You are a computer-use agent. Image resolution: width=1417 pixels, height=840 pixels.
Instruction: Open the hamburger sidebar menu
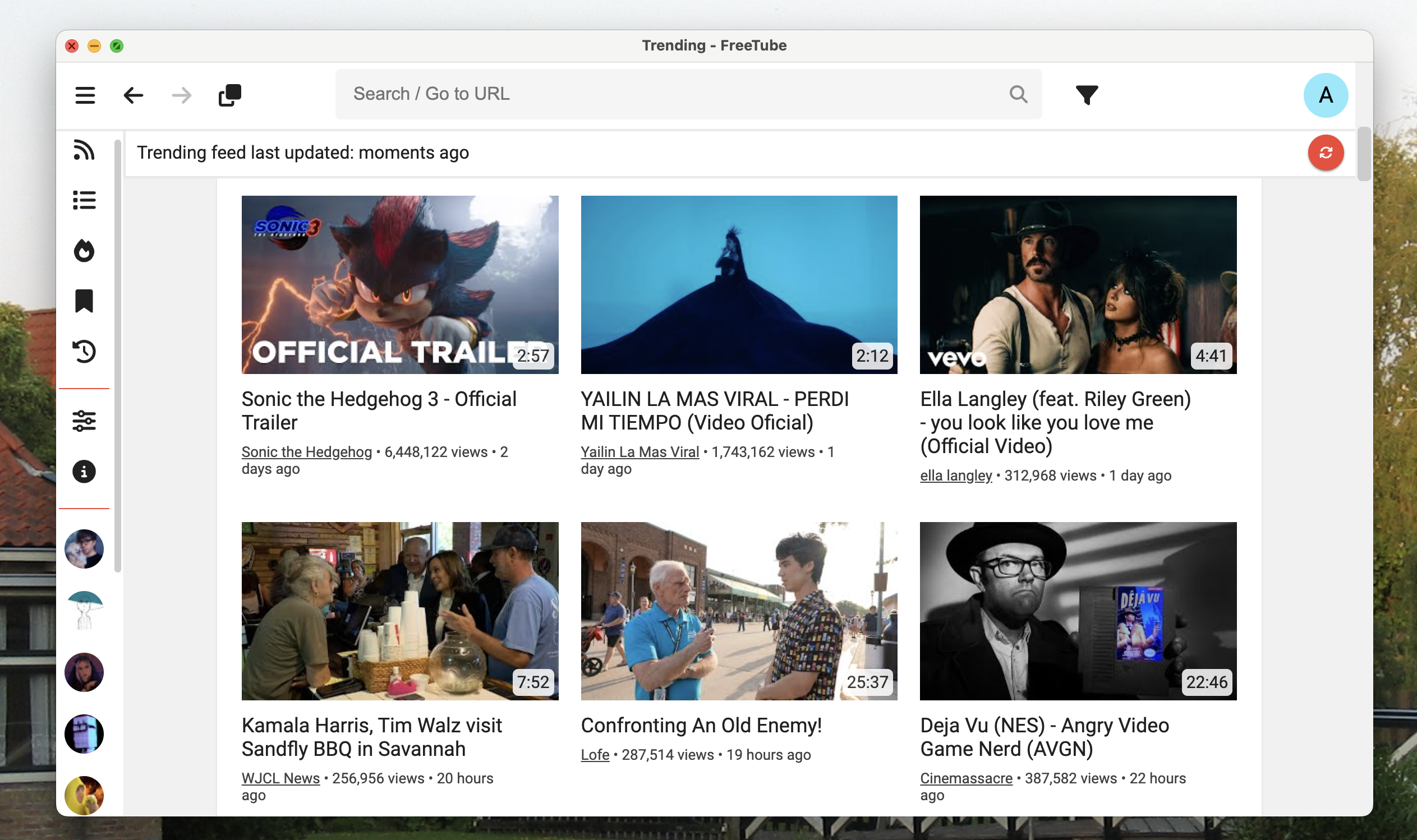[x=85, y=95]
